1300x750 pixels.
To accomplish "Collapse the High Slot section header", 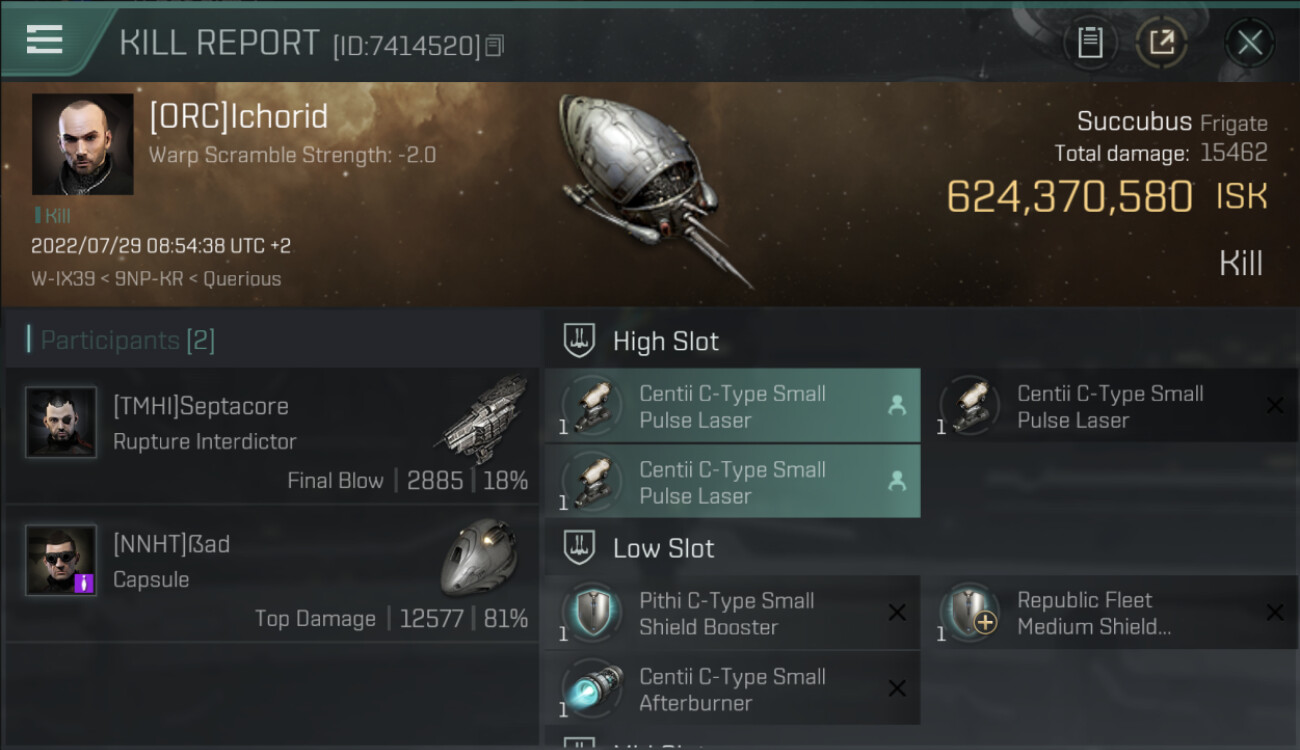I will 642,341.
